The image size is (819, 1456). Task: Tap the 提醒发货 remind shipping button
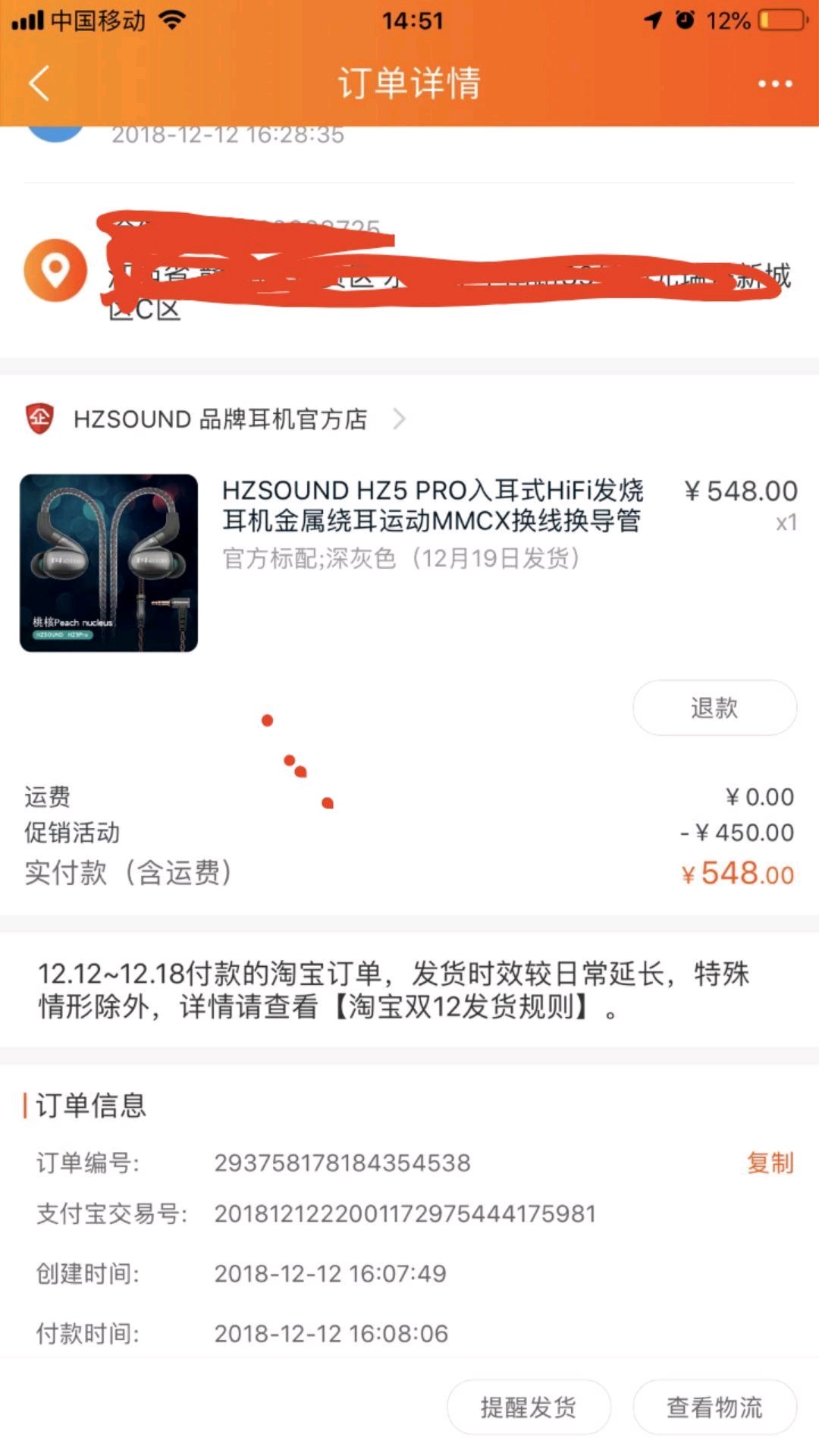529,1407
